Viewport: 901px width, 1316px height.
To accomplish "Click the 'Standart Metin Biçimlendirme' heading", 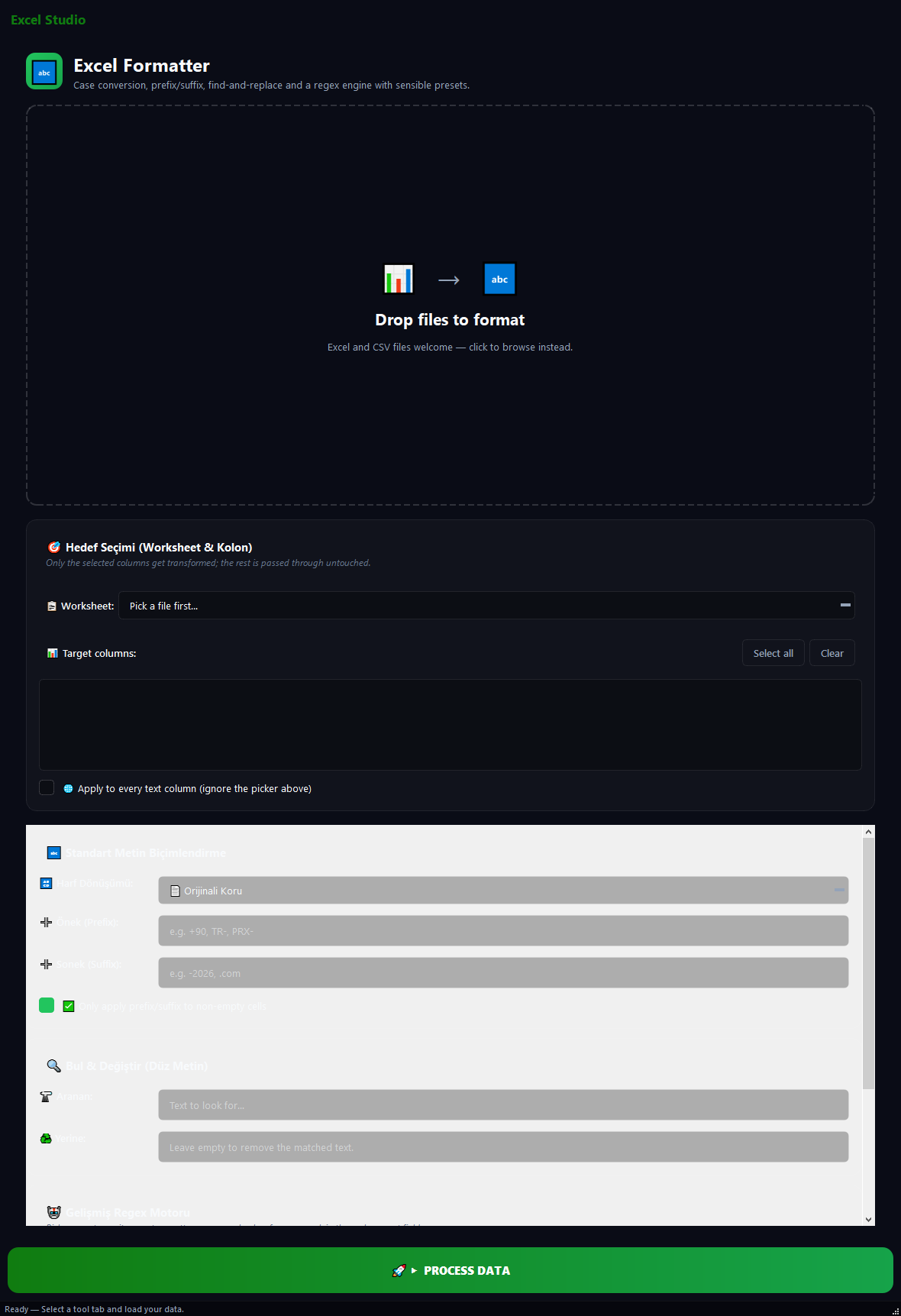I will click(x=146, y=852).
